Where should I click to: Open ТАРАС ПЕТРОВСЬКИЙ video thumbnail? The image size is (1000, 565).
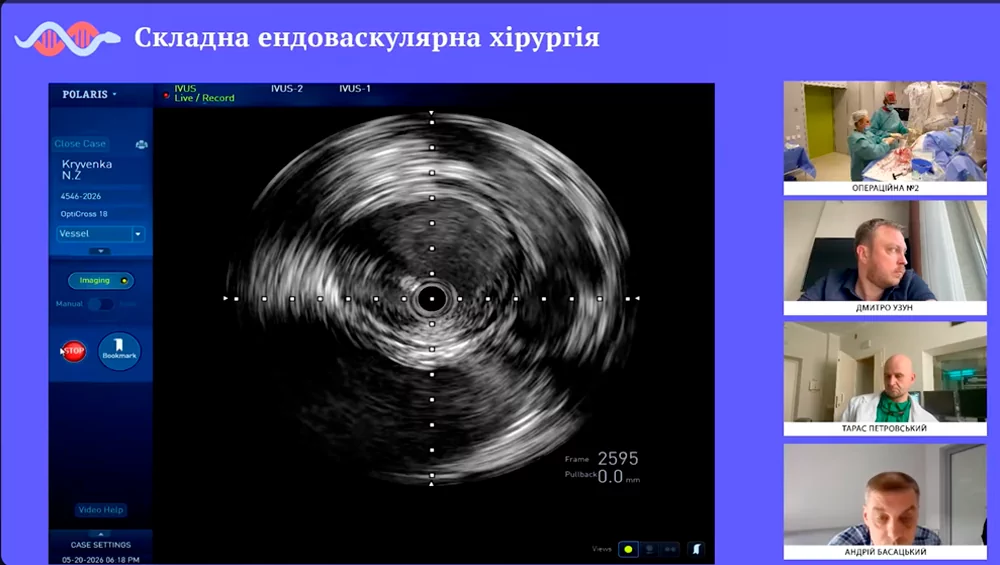885,378
